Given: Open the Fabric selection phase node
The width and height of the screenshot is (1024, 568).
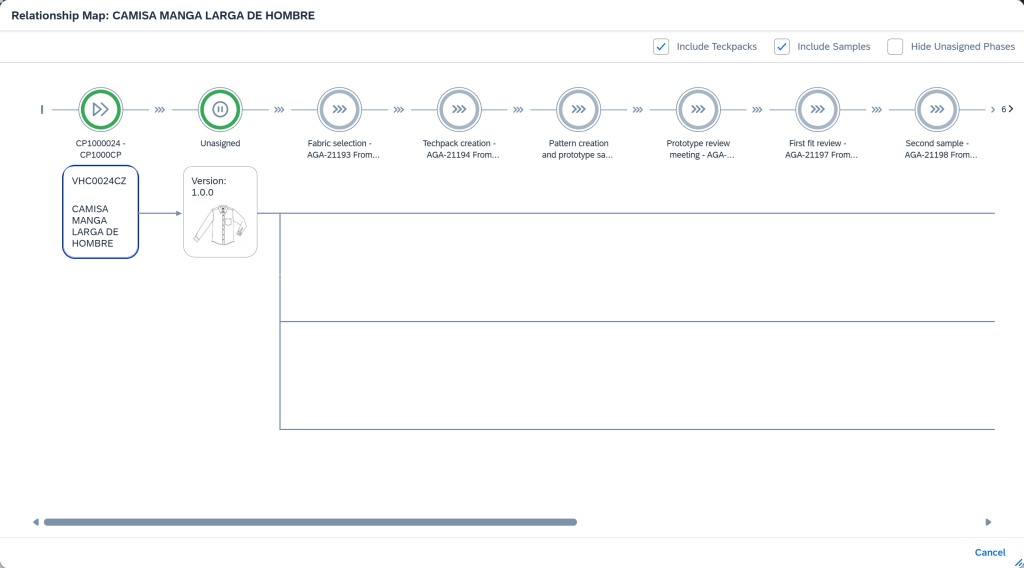Looking at the screenshot, I should (339, 109).
